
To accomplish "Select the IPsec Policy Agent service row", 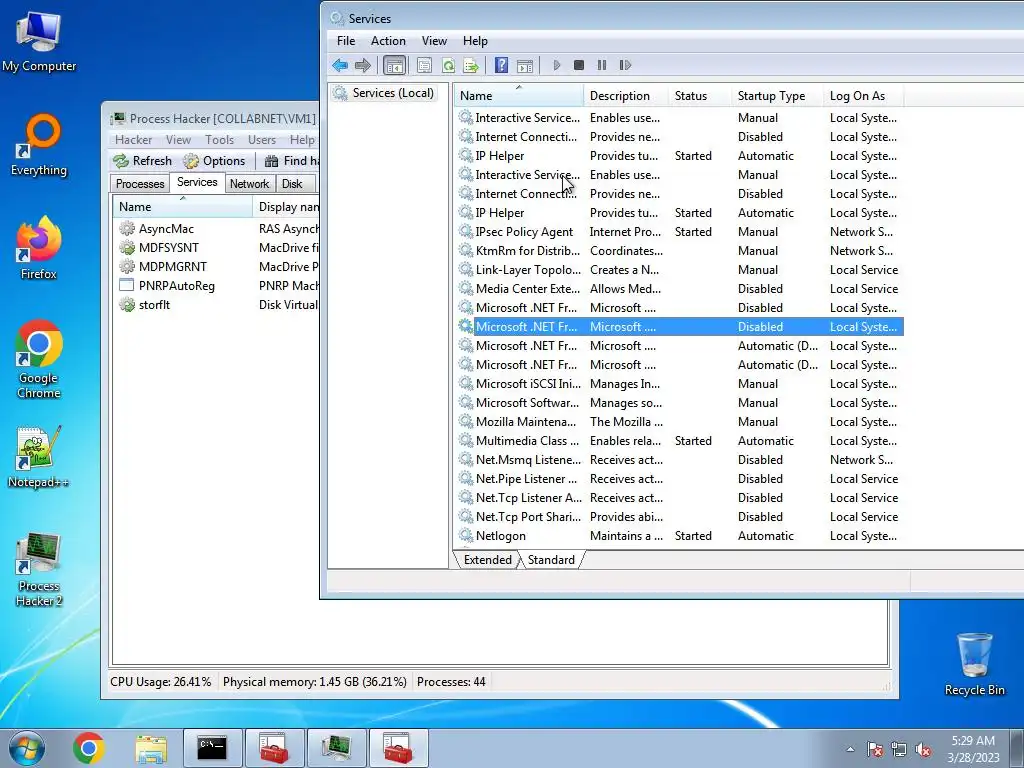I will click(x=679, y=232).
